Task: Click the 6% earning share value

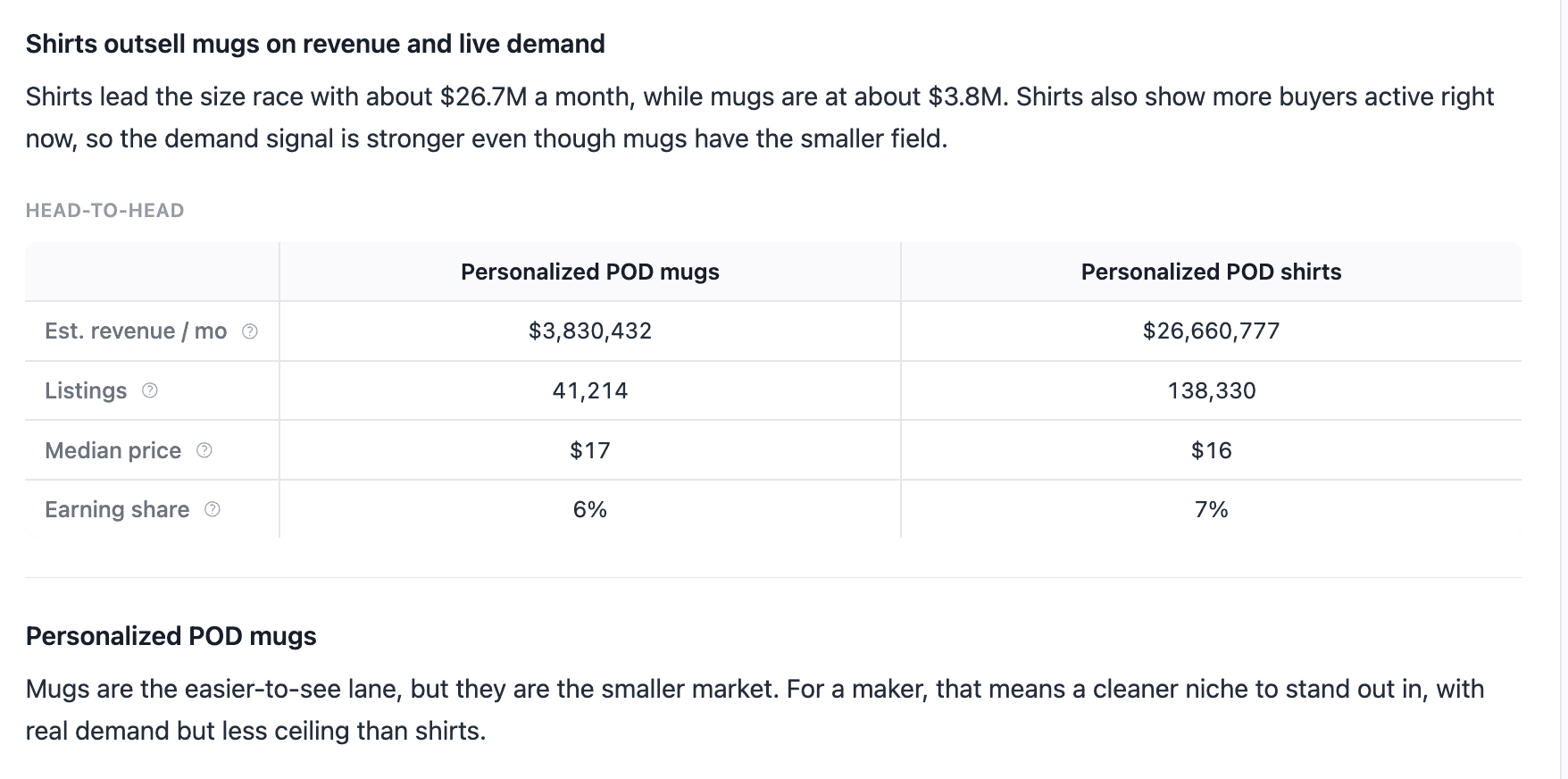Action: 590,509
